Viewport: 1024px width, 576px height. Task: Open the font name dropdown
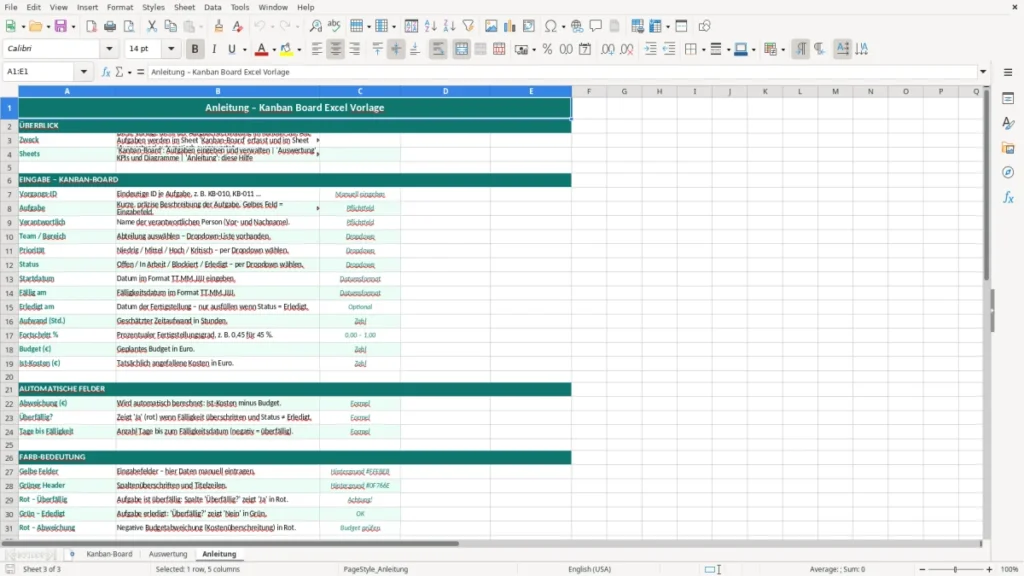[x=109, y=49]
